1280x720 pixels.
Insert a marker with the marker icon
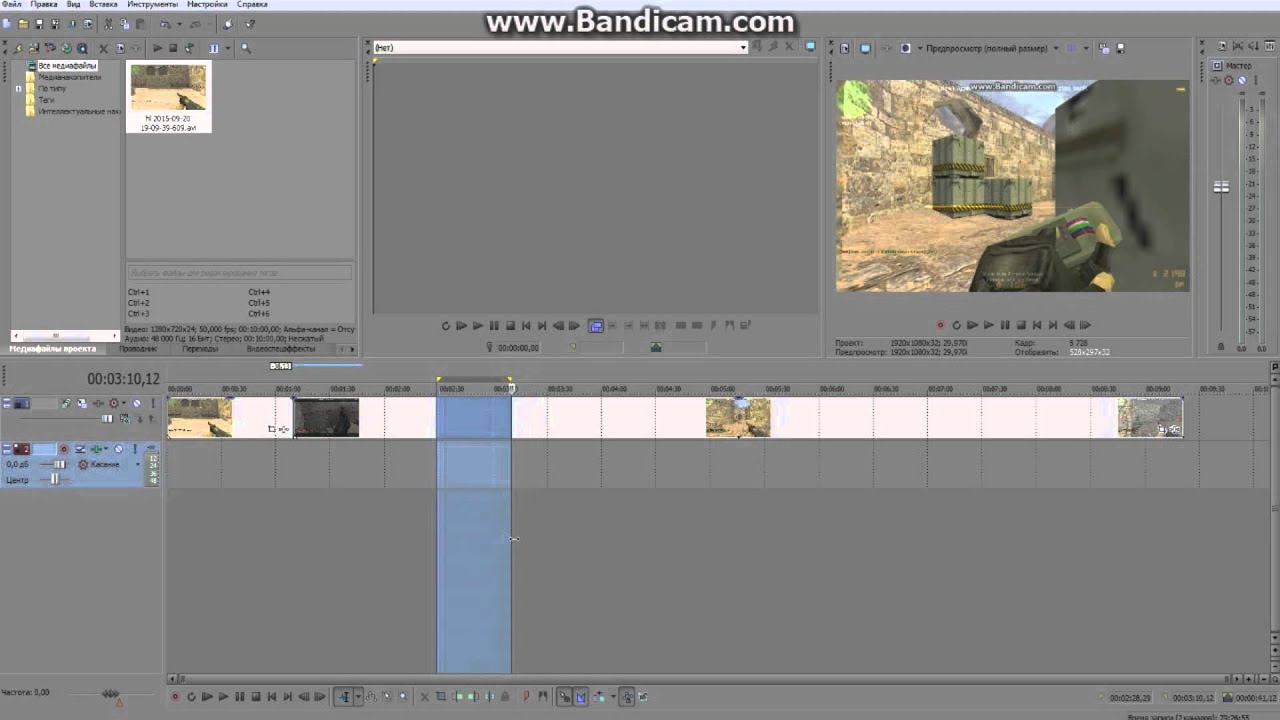tap(526, 697)
